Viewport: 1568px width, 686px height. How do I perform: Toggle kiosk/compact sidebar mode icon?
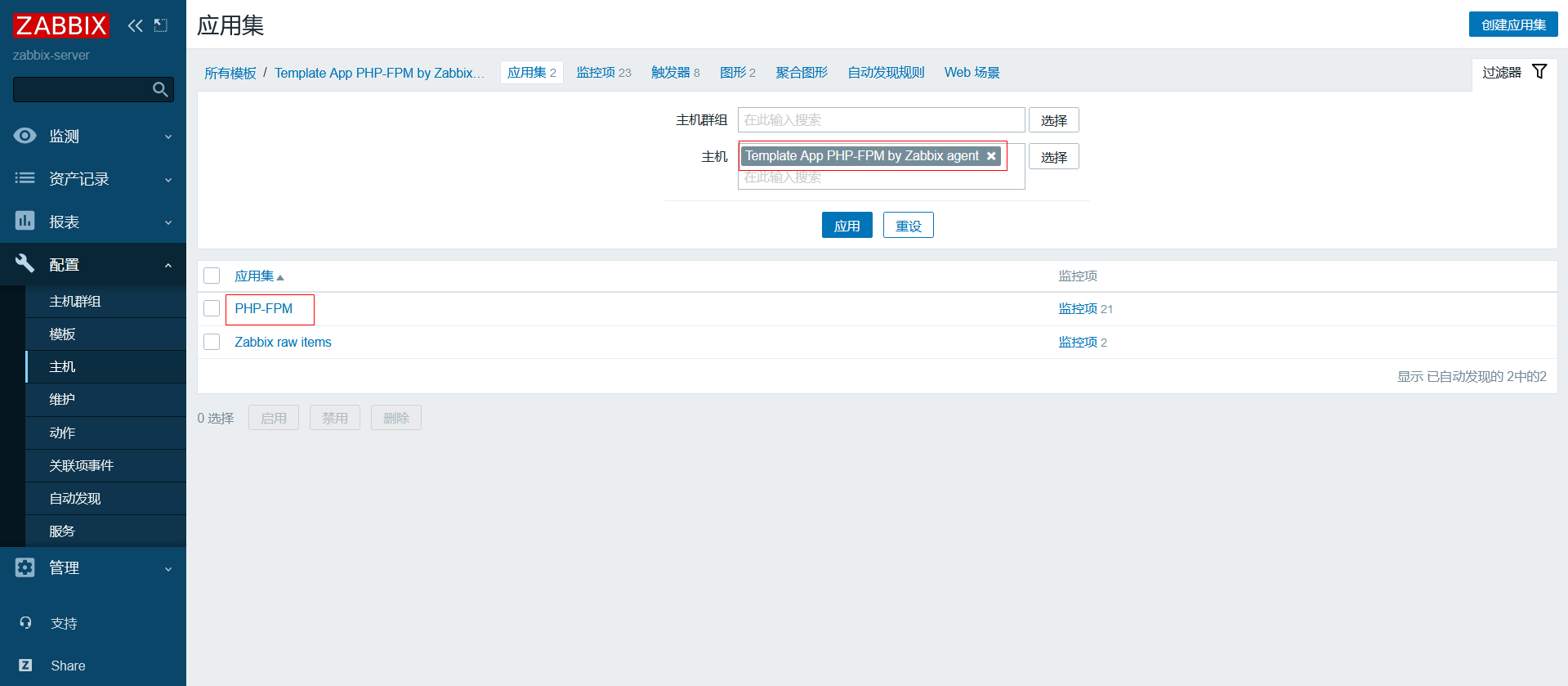161,25
